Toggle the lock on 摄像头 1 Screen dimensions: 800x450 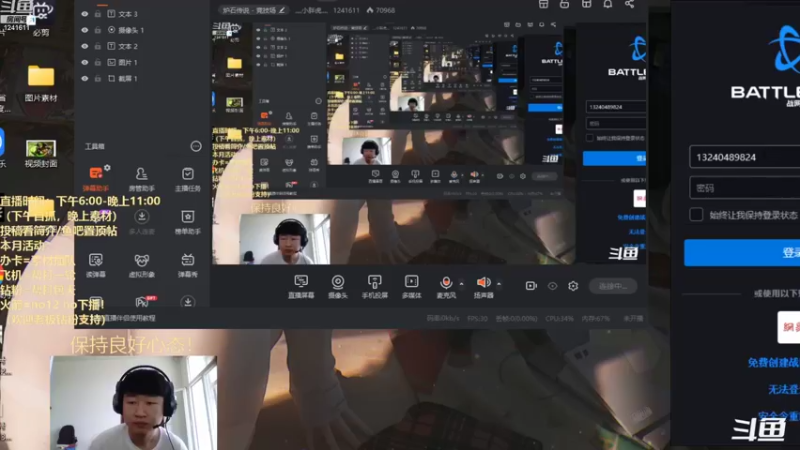point(97,30)
